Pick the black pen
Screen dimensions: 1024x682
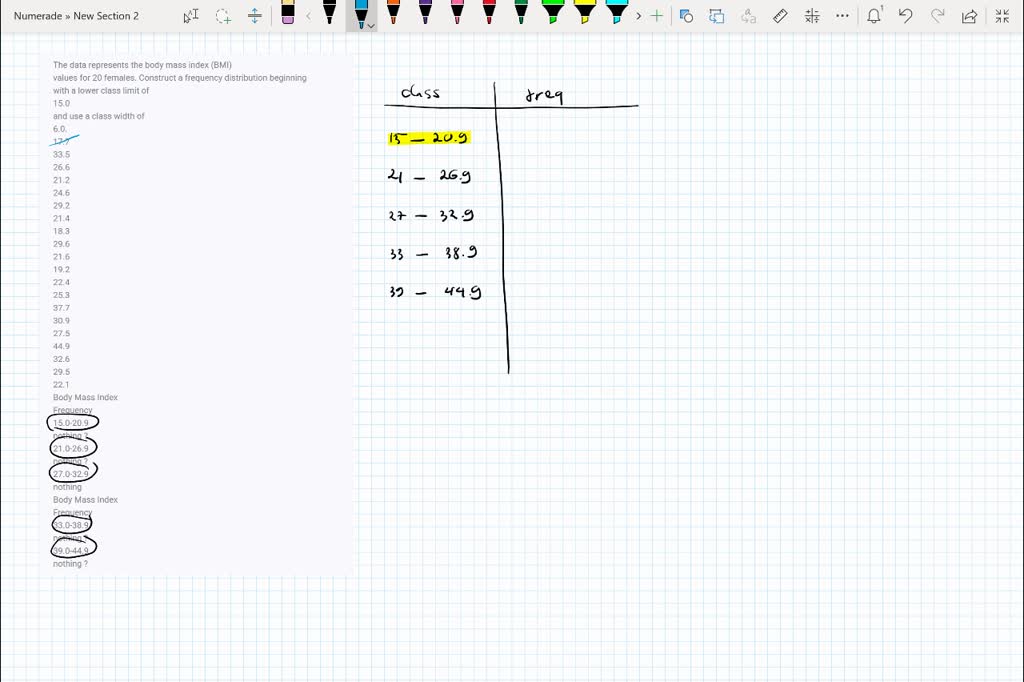click(329, 15)
